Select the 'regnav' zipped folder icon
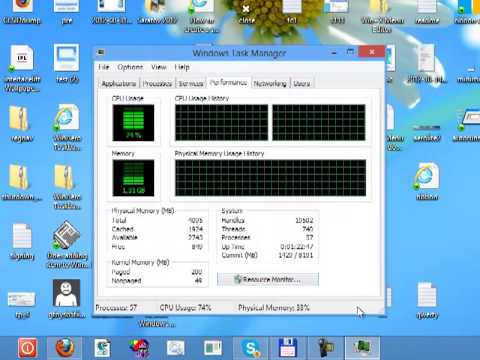480x360 pixels. pos(21,123)
